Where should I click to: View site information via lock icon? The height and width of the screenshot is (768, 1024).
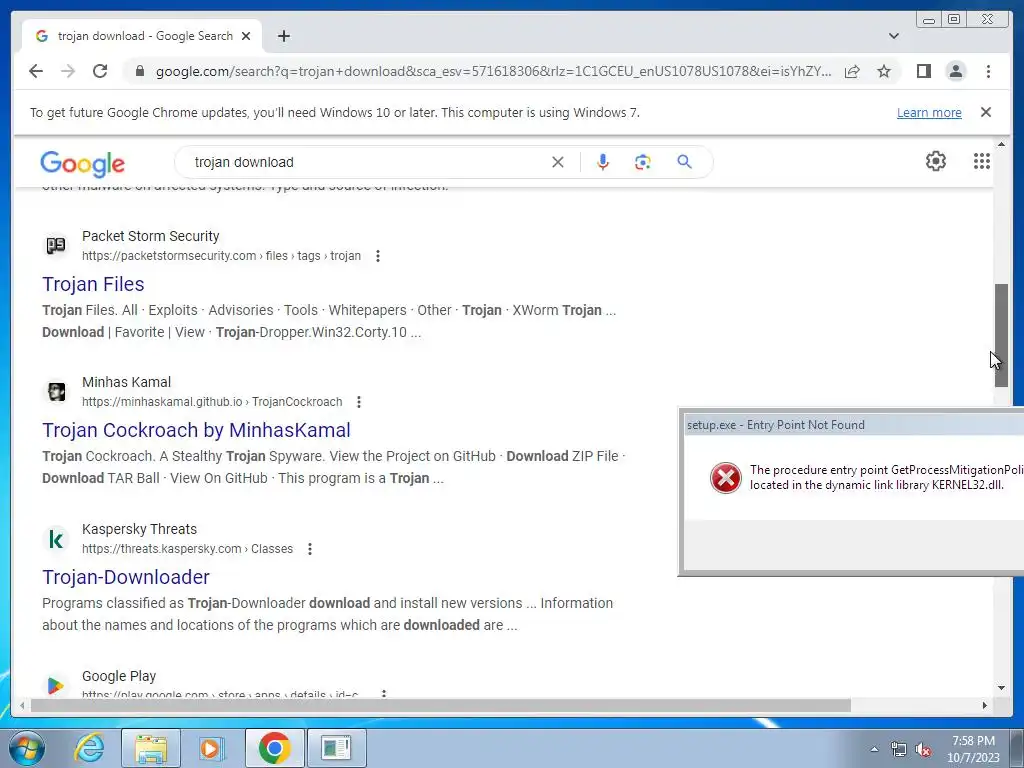tap(140, 71)
